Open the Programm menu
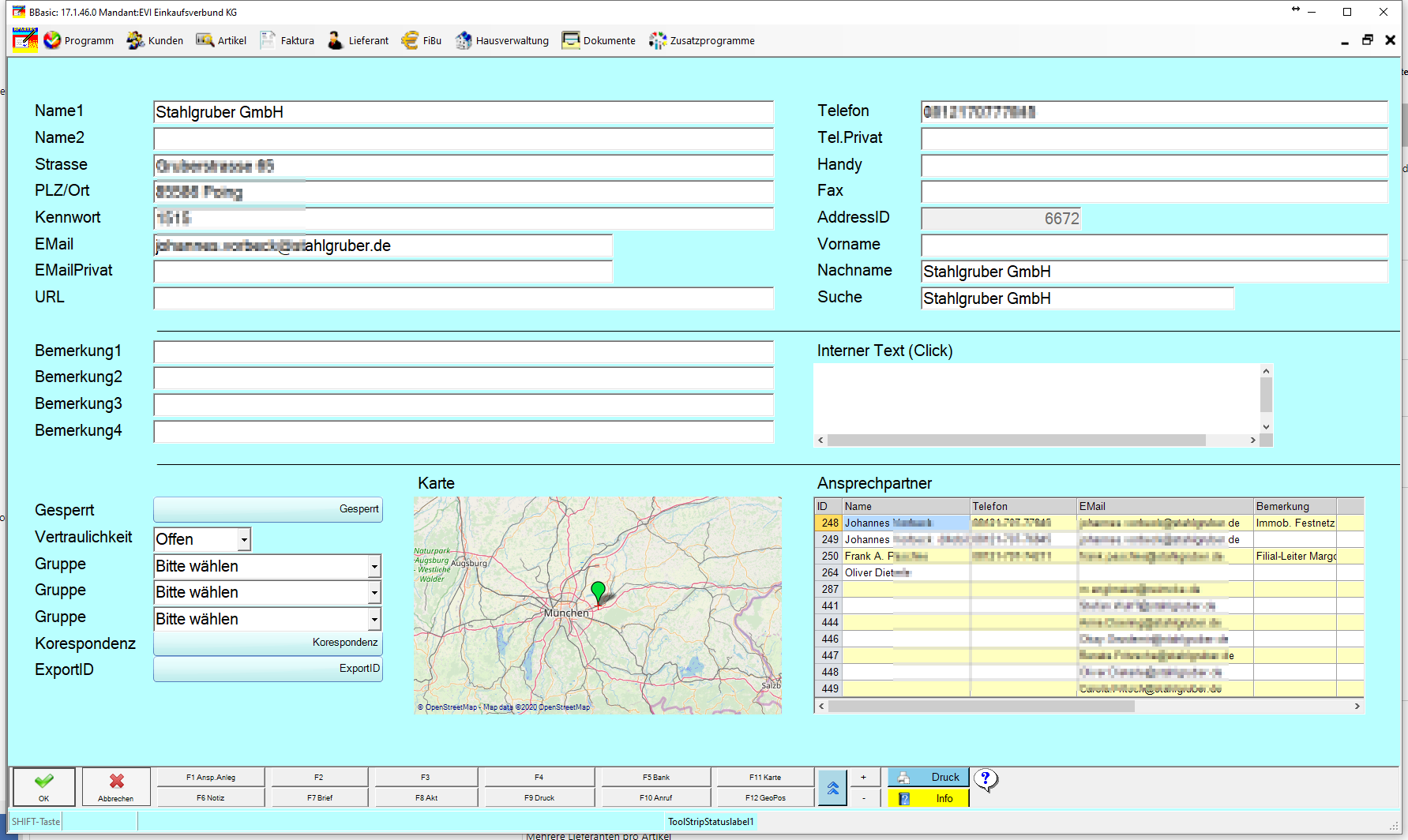Screen dimensions: 1408x840 [x=79, y=40]
